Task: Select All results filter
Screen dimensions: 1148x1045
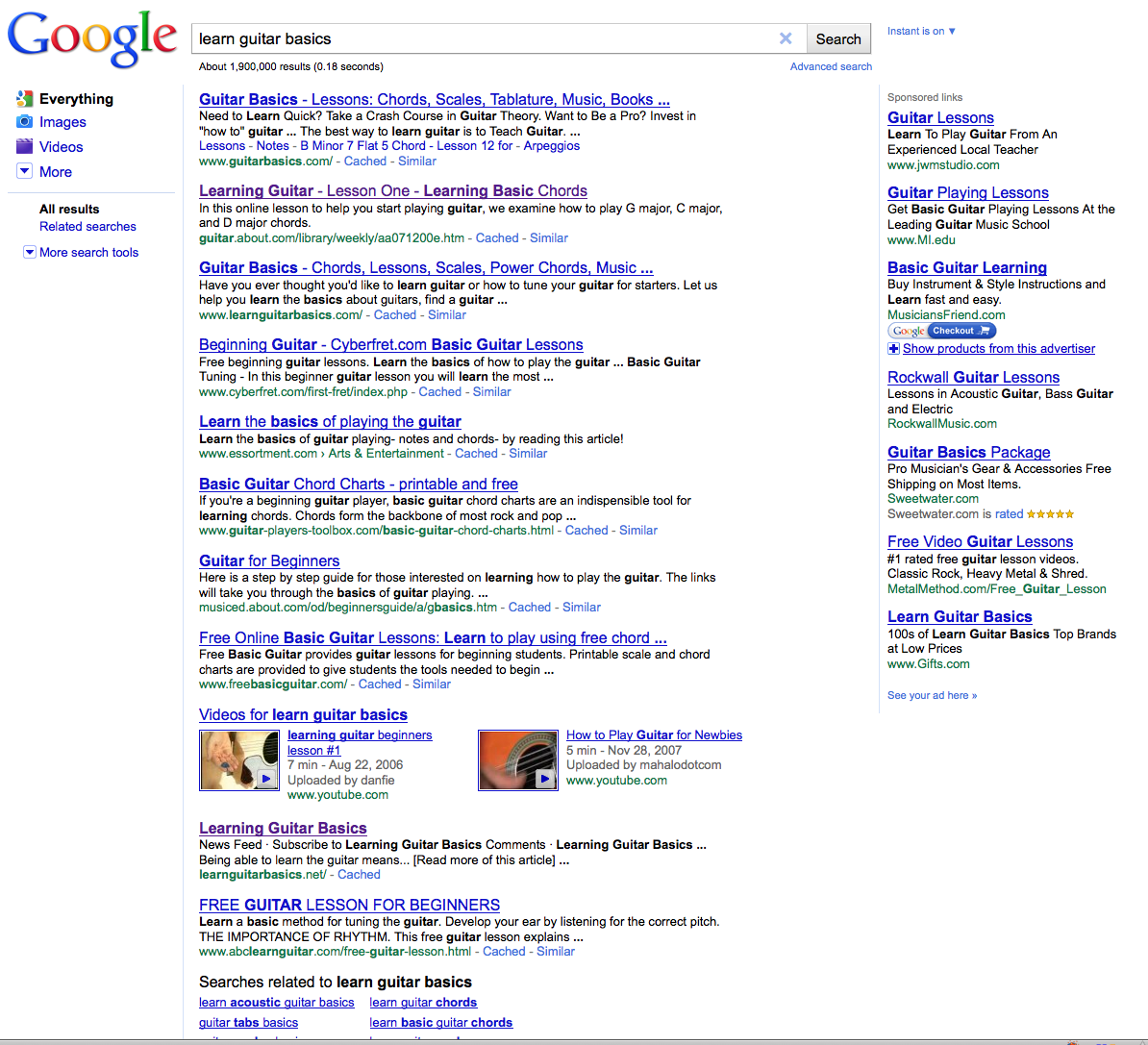Action: pos(69,210)
